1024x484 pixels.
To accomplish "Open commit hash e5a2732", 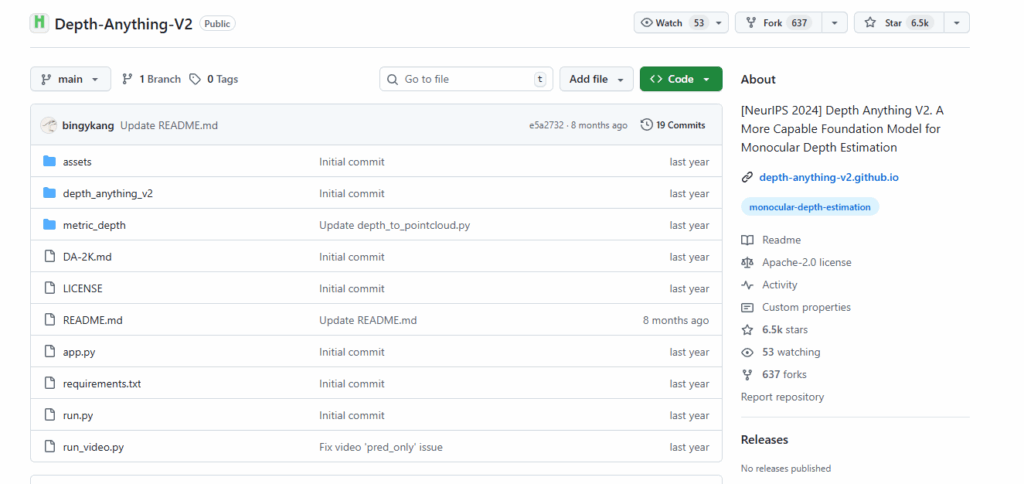I will pos(547,125).
